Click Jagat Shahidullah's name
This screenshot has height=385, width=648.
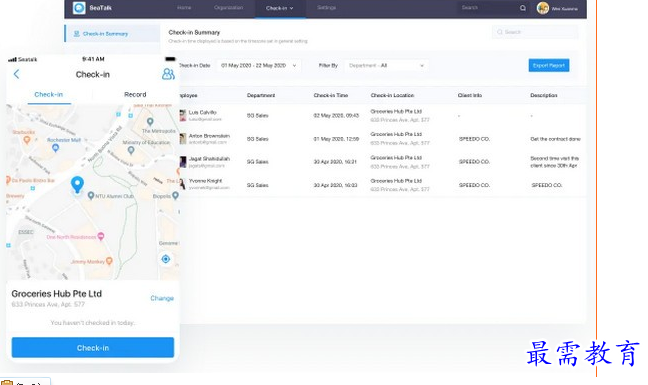209,159
